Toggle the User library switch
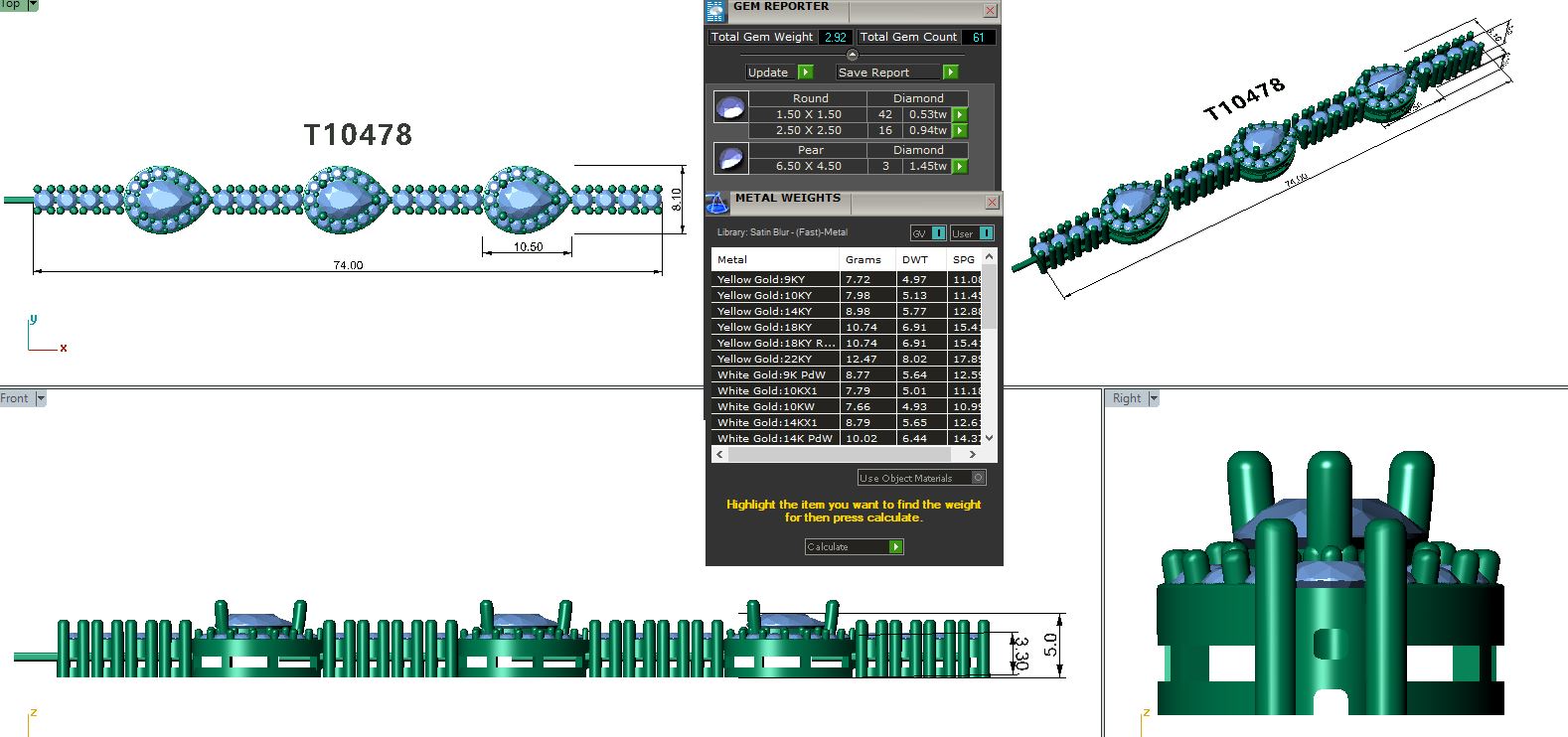 pos(986,233)
